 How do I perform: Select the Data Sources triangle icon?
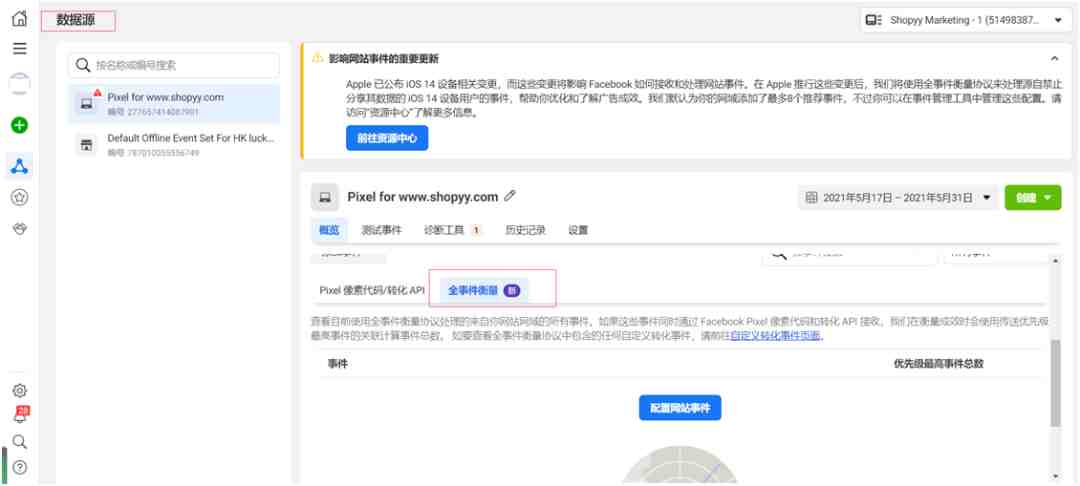[20, 166]
